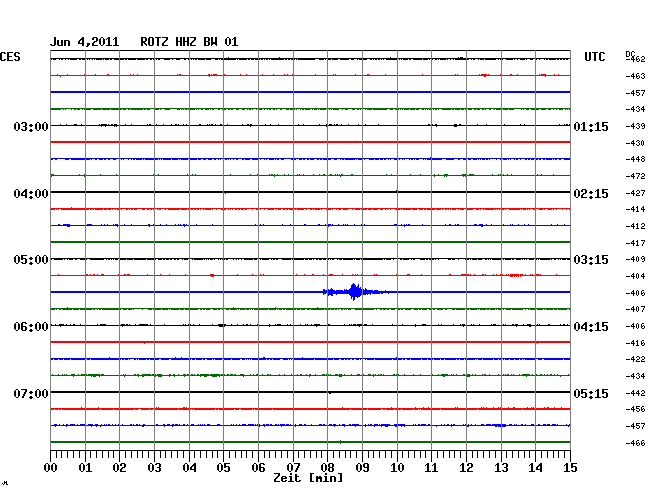Select the "05:00" local time label
The width and height of the screenshot is (650, 494).
tap(31, 260)
